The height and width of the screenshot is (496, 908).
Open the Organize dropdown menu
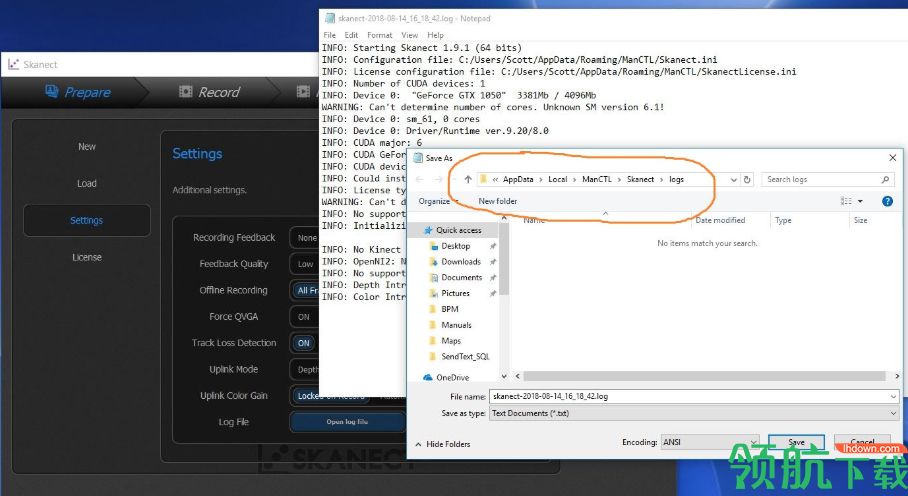click(x=438, y=201)
